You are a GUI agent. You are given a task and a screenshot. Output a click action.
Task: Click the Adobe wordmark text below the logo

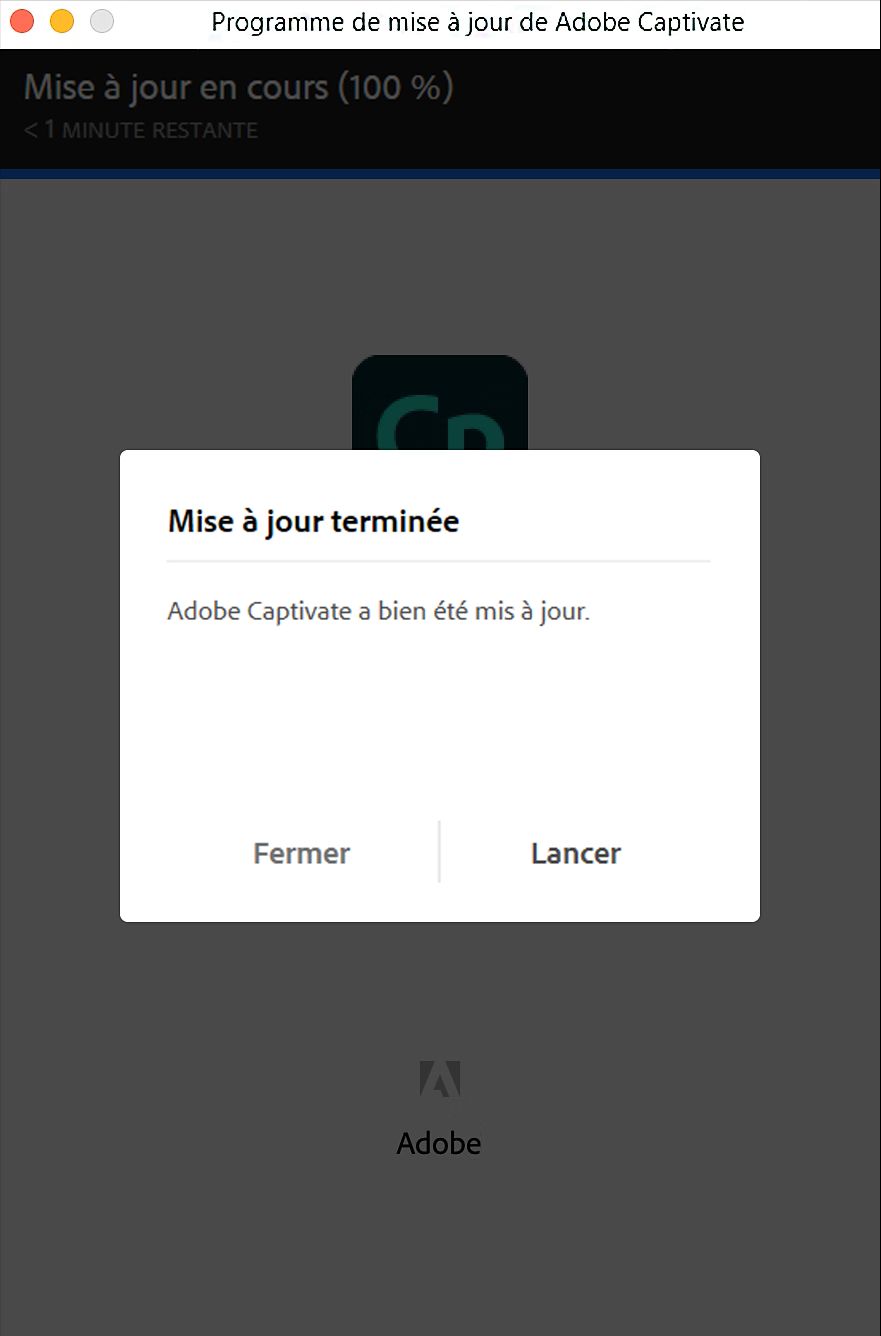(x=439, y=1143)
